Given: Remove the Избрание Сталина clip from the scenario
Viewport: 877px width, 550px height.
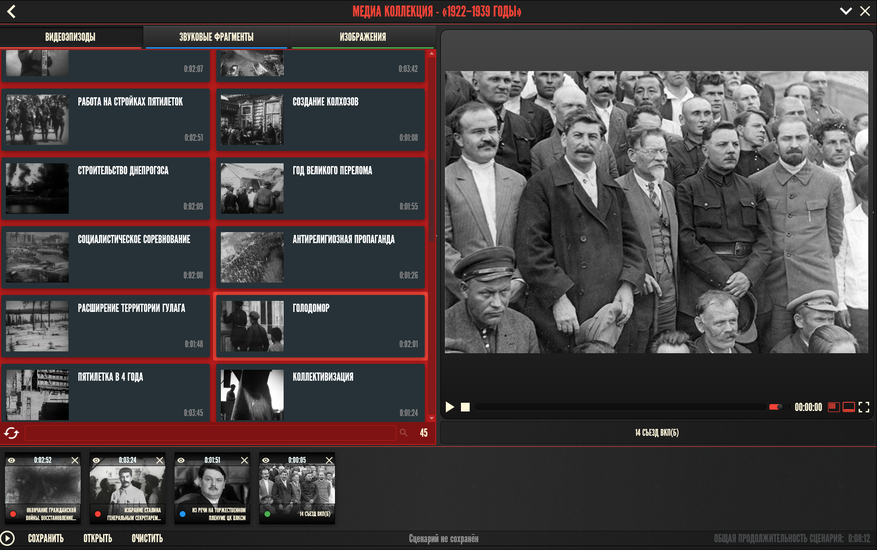Looking at the screenshot, I should (160, 460).
